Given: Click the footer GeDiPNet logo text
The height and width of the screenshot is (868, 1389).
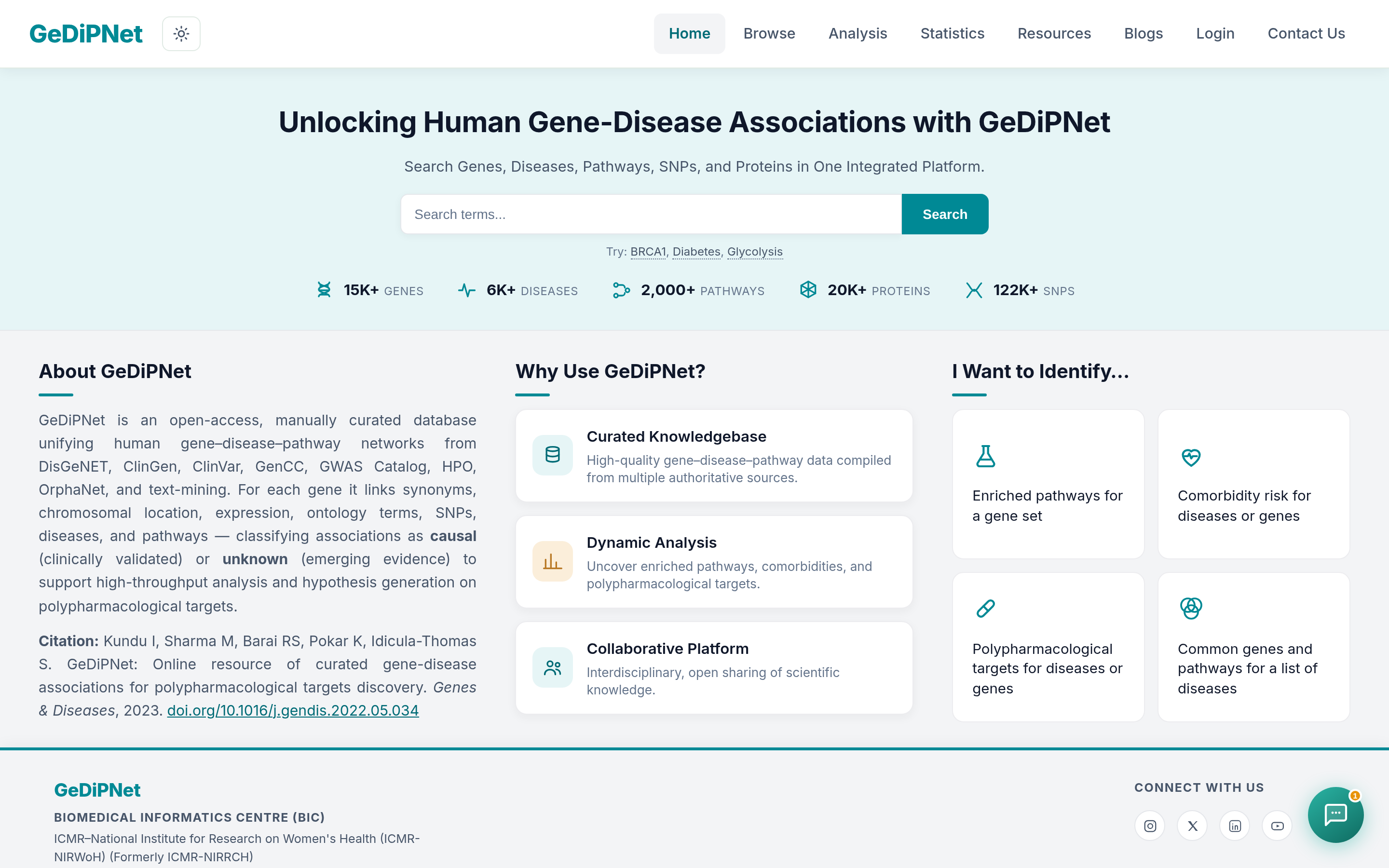Looking at the screenshot, I should tap(97, 790).
